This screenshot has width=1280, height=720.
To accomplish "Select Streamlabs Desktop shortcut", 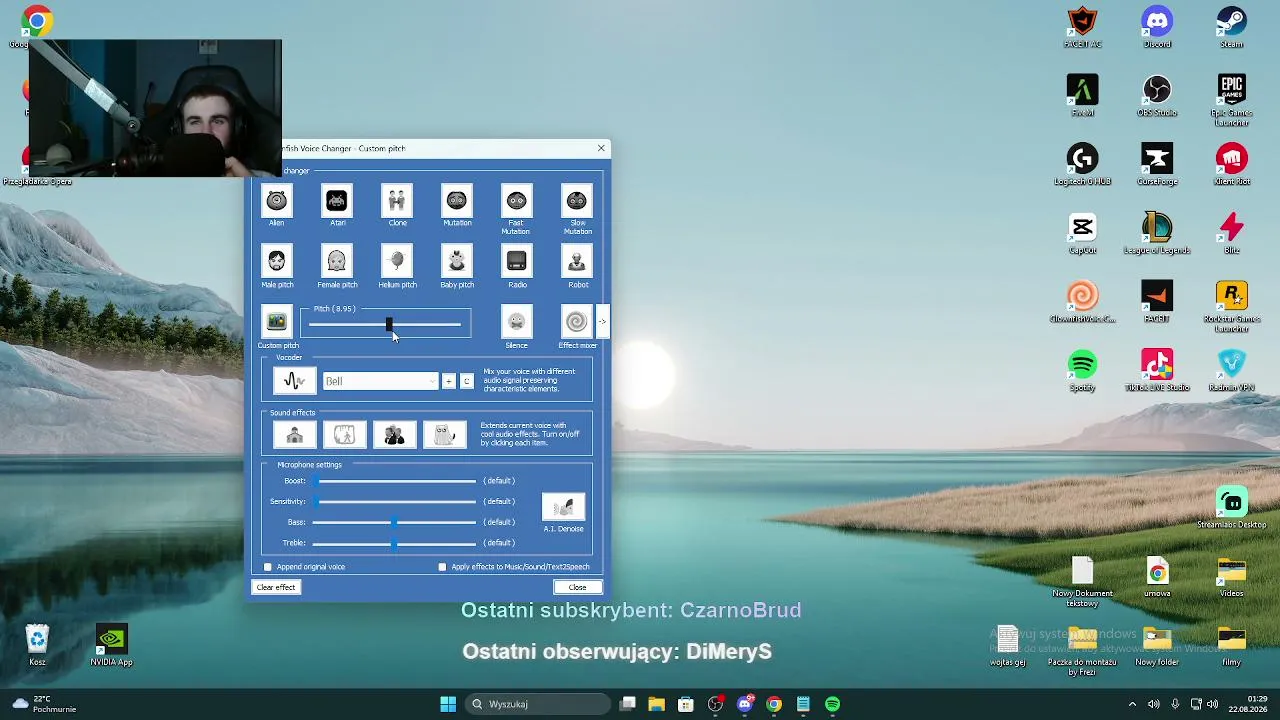I will [x=1231, y=508].
